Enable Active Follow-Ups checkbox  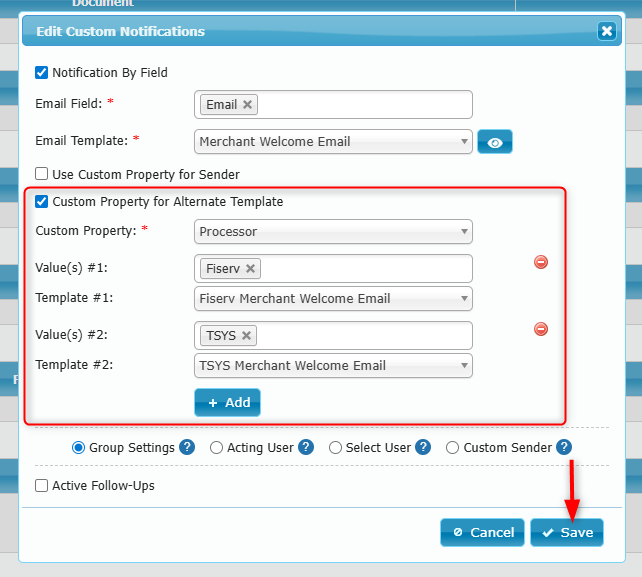click(x=42, y=486)
